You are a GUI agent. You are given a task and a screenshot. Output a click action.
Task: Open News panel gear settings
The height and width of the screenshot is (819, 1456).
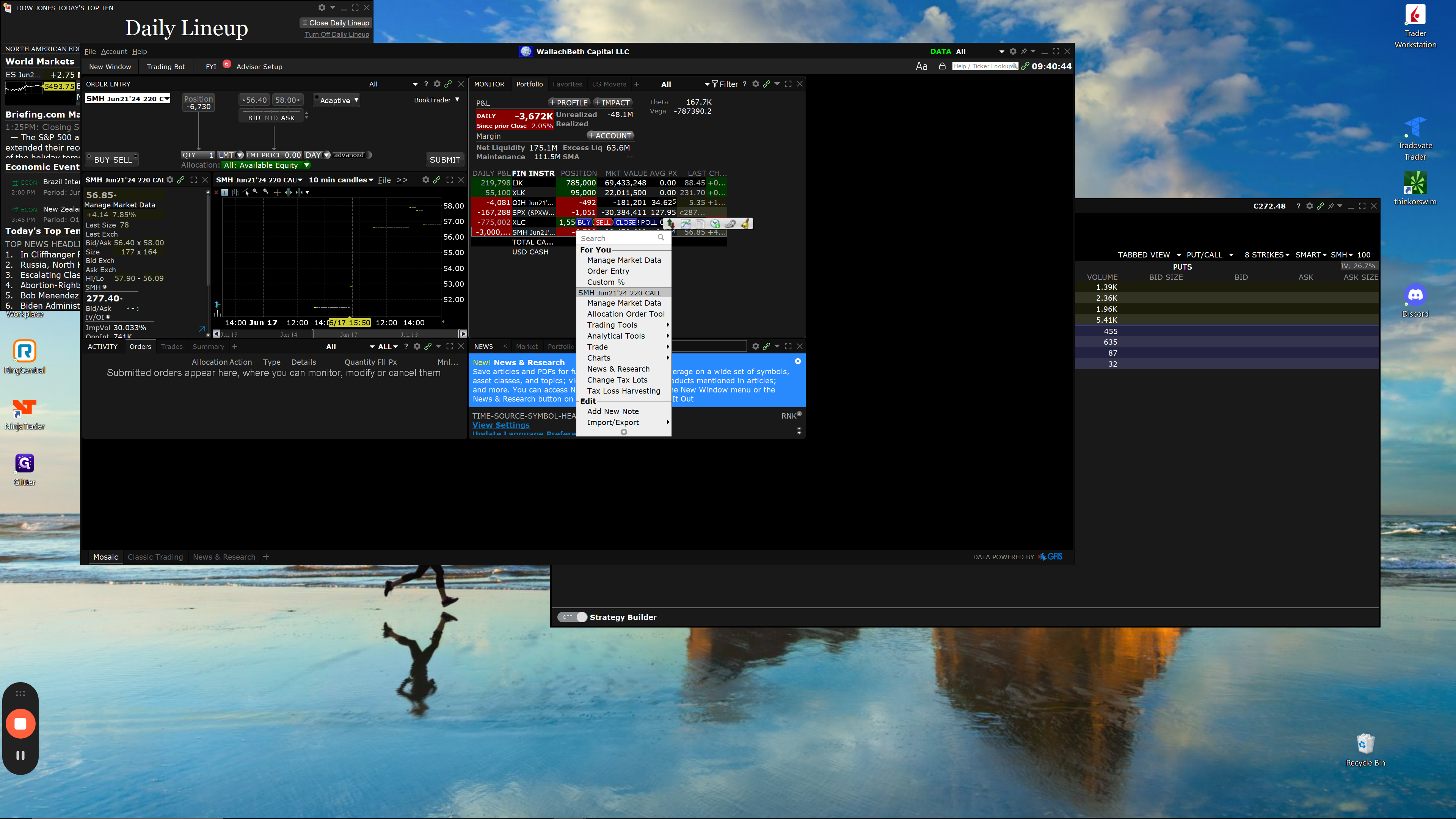point(756,347)
